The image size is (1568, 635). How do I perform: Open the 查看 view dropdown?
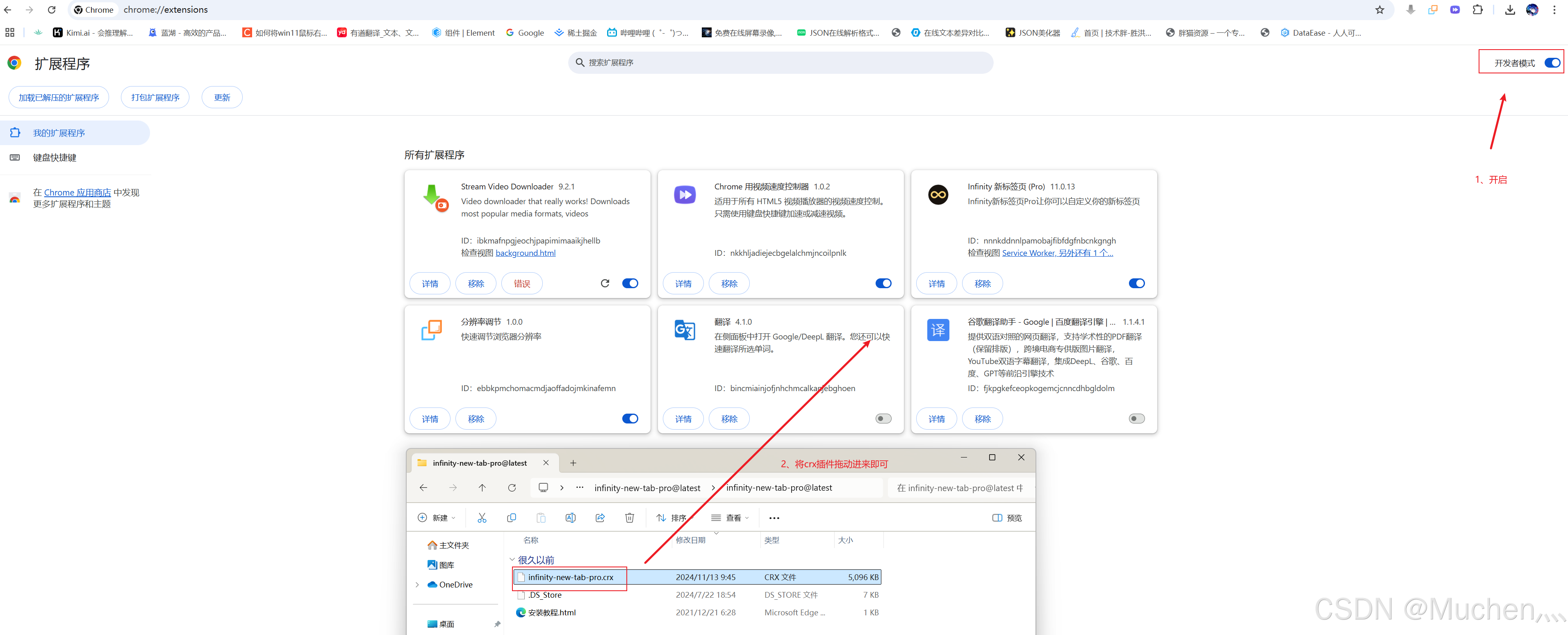(x=731, y=518)
